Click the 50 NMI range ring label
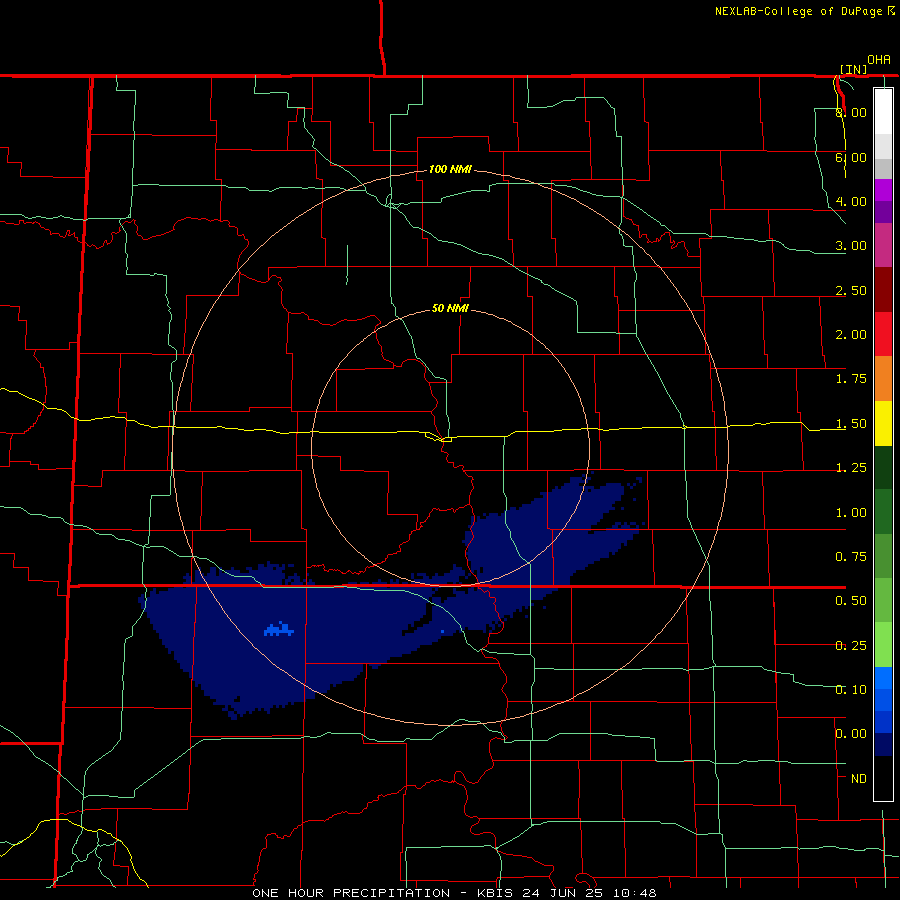Image resolution: width=900 pixels, height=900 pixels. 450,308
